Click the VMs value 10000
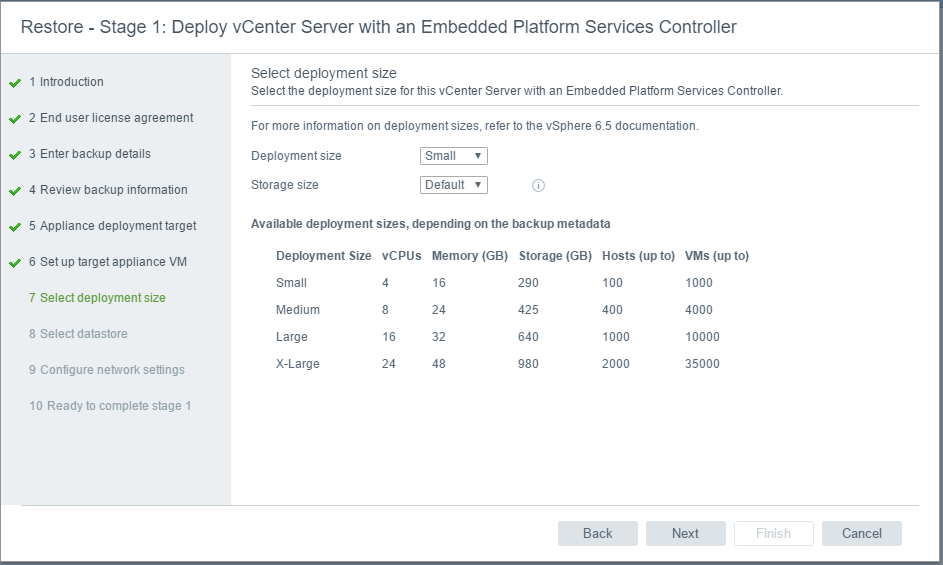The width and height of the screenshot is (943, 565). (x=702, y=337)
